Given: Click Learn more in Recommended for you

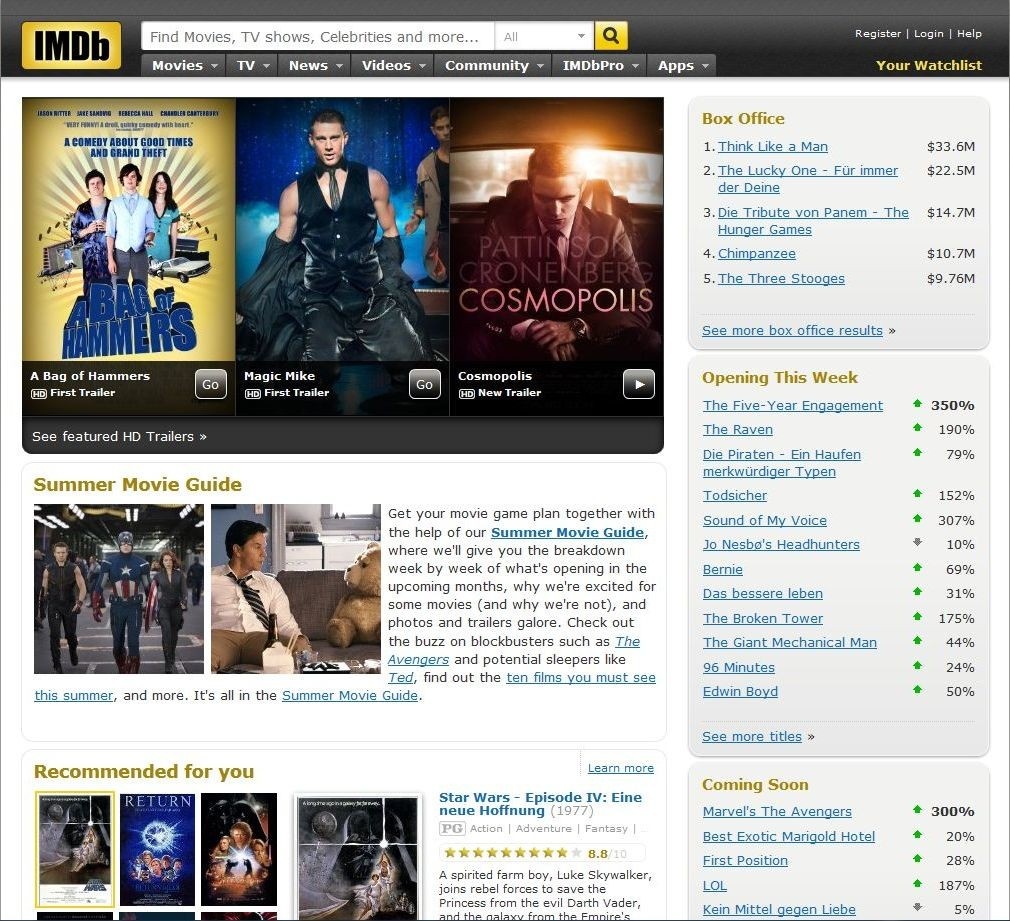Looking at the screenshot, I should coord(620,768).
